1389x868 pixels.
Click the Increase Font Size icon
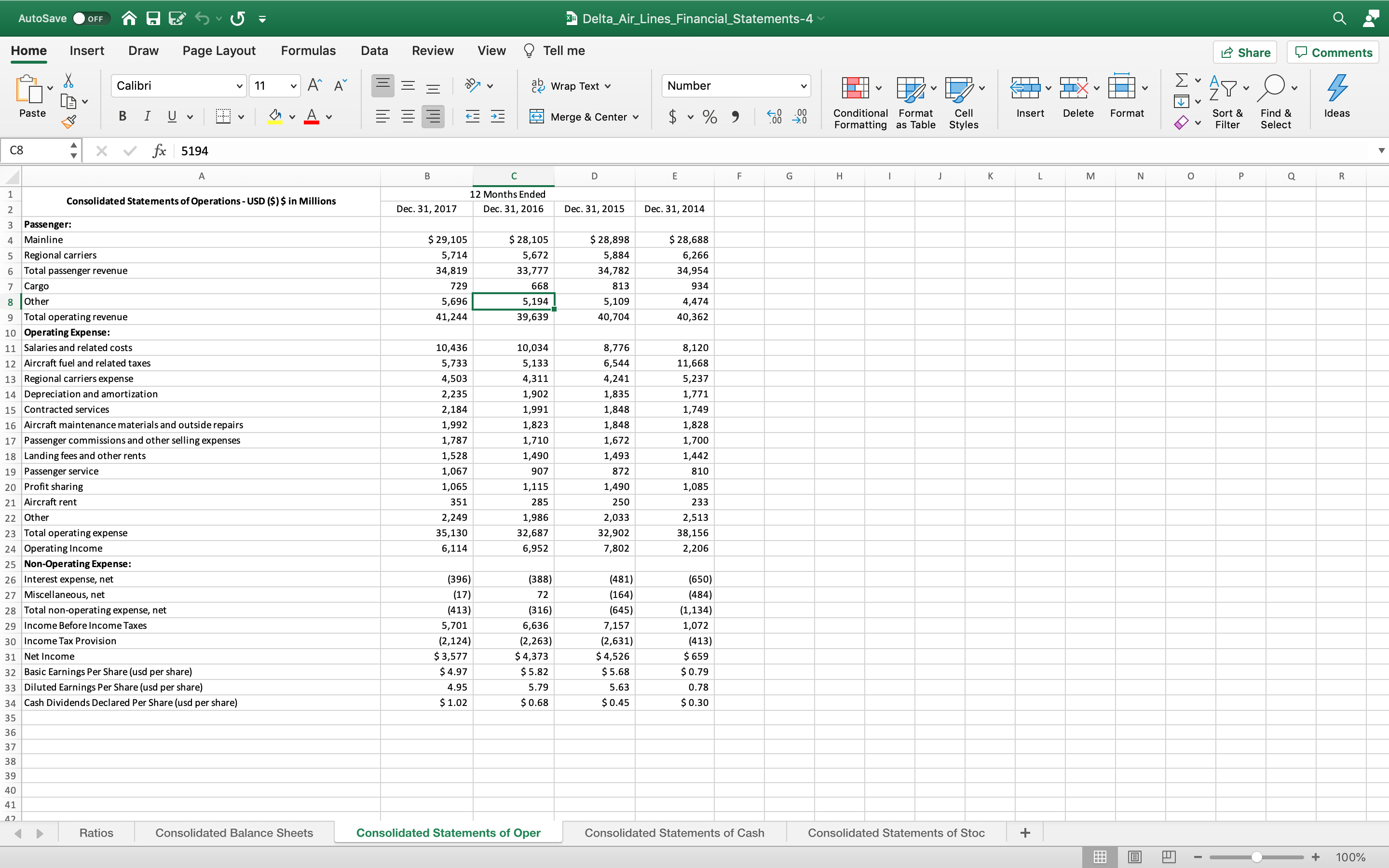(x=314, y=85)
